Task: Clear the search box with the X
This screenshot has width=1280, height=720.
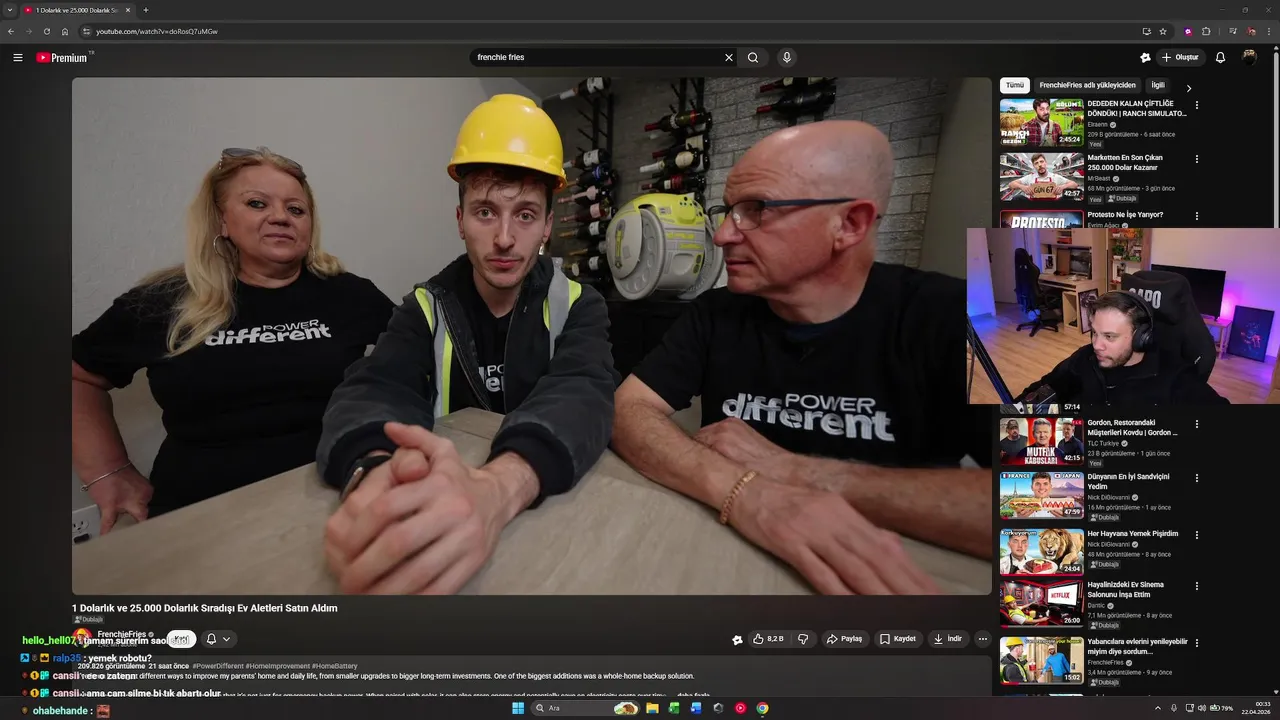Action: click(x=729, y=58)
